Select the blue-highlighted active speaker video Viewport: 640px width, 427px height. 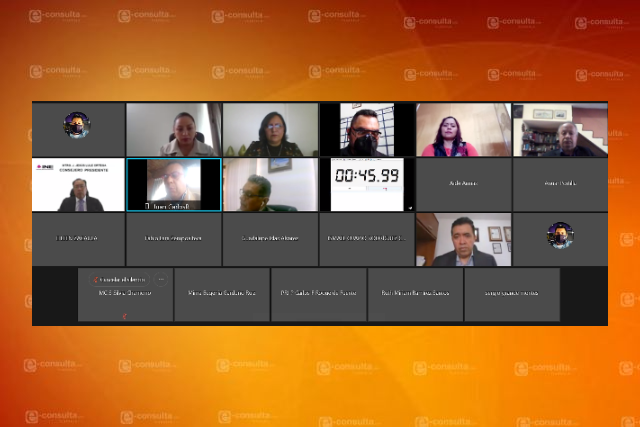click(174, 184)
